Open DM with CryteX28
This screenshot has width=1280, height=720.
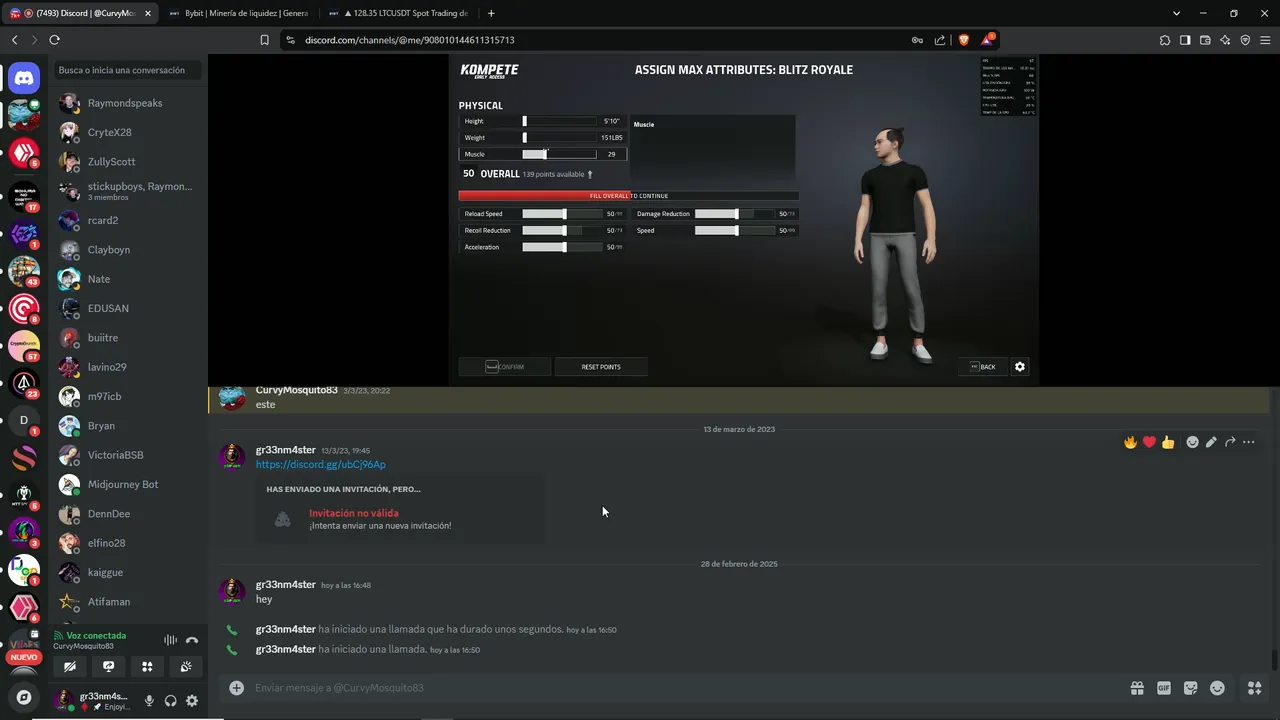click(x=127, y=132)
